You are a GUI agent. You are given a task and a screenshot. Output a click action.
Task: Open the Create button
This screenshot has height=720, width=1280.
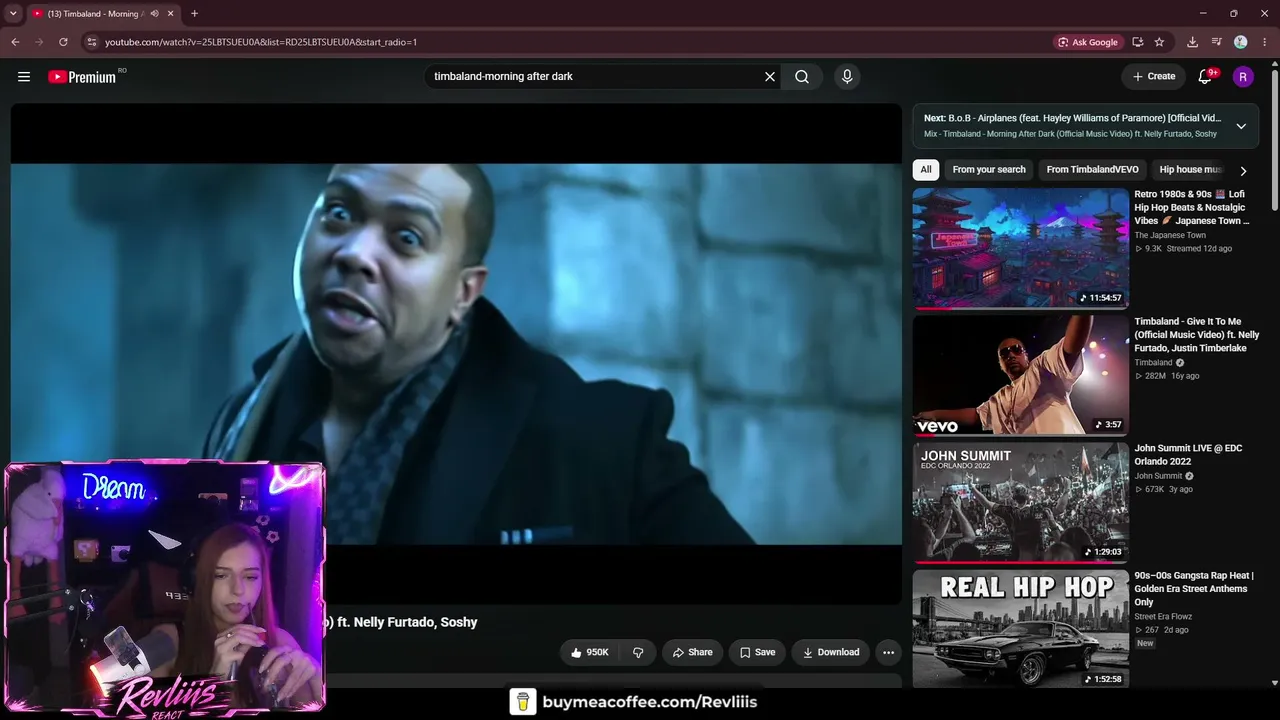(x=1153, y=76)
